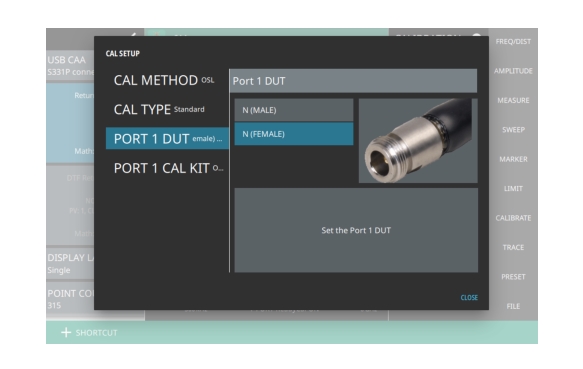583x369 pixels.
Task: Select the PORT 1 DUT entry
Action: pyautogui.click(x=167, y=138)
